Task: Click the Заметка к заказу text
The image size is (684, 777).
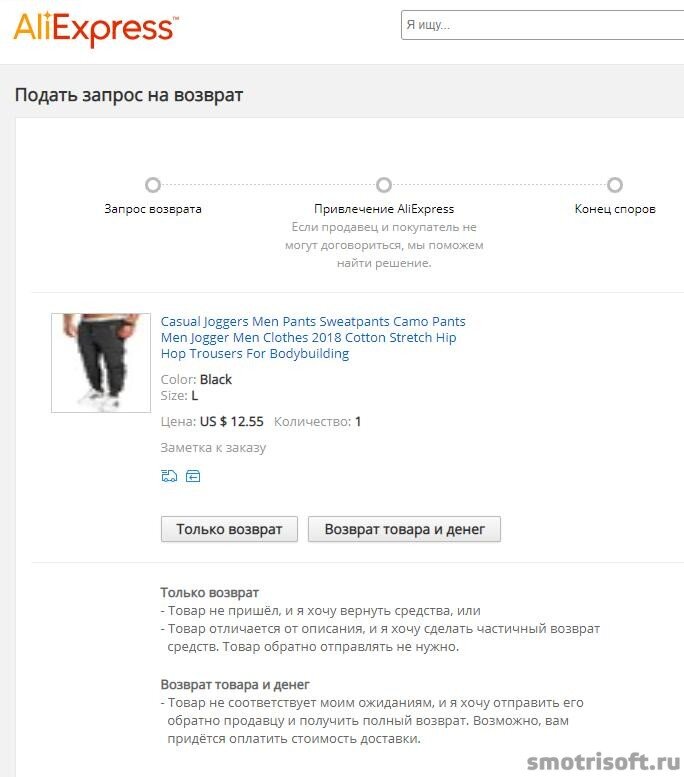Action: 213,447
